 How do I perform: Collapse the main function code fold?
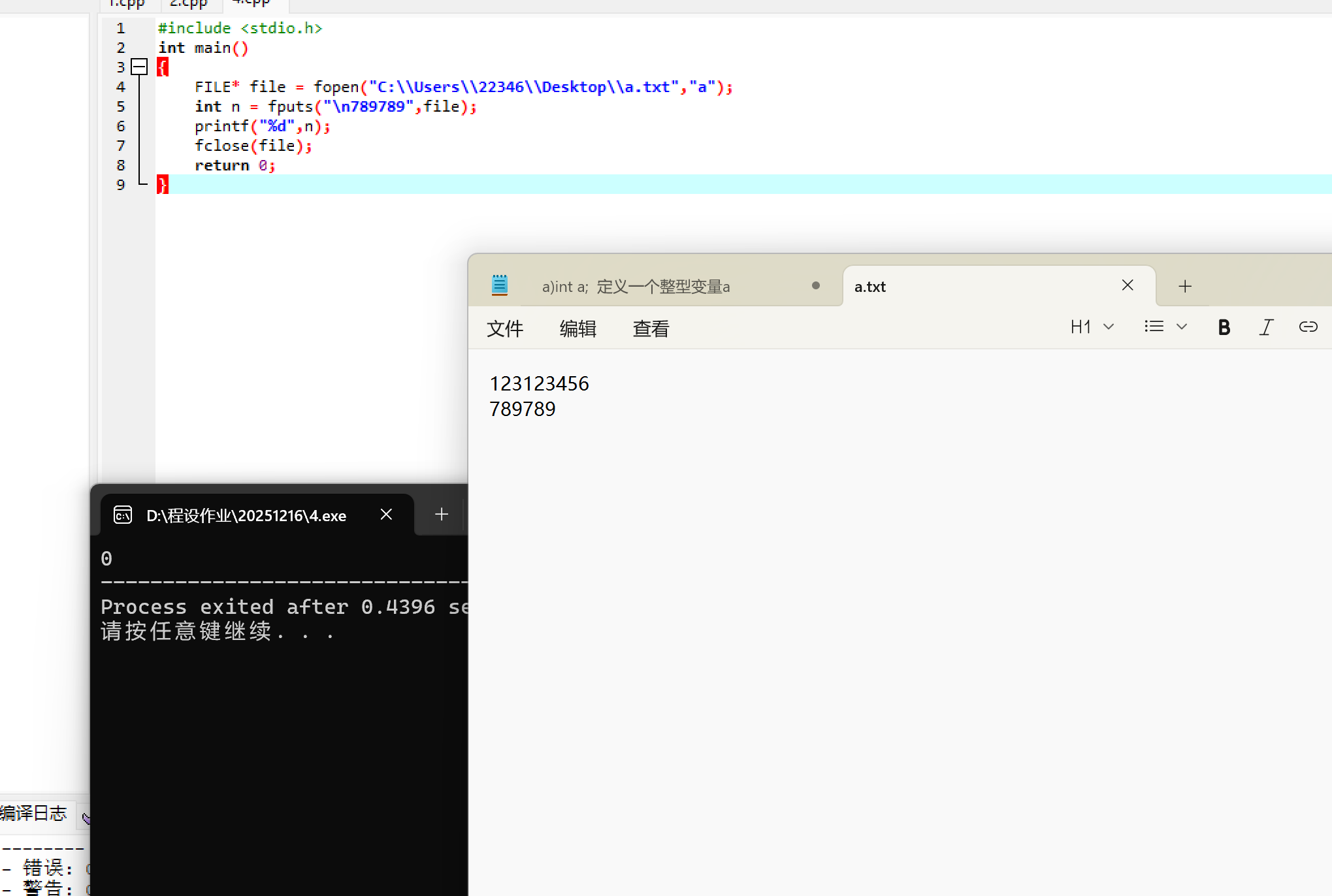[139, 67]
